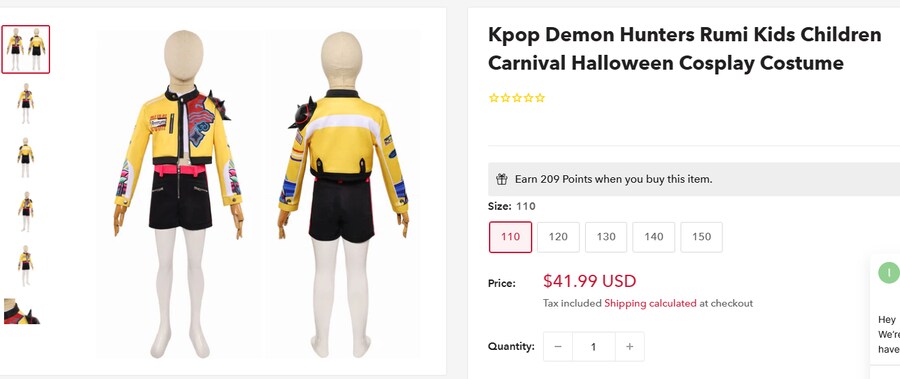Image resolution: width=900 pixels, height=379 pixels.
Task: Select the fourth costume thumbnail
Action: (x=26, y=211)
